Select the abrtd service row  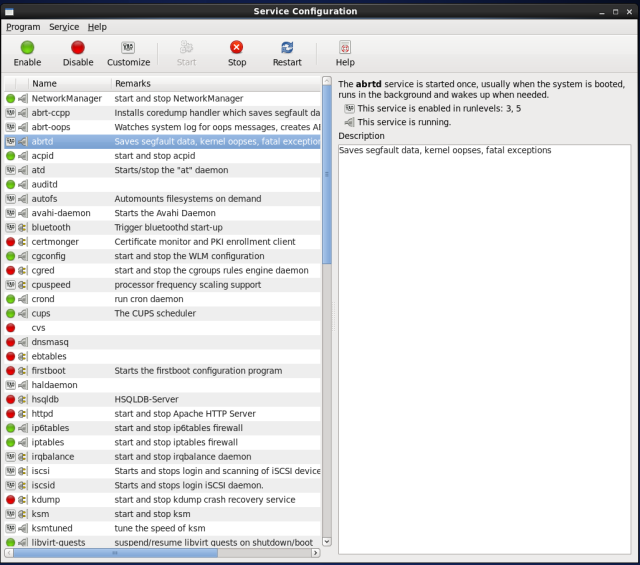tap(162, 141)
